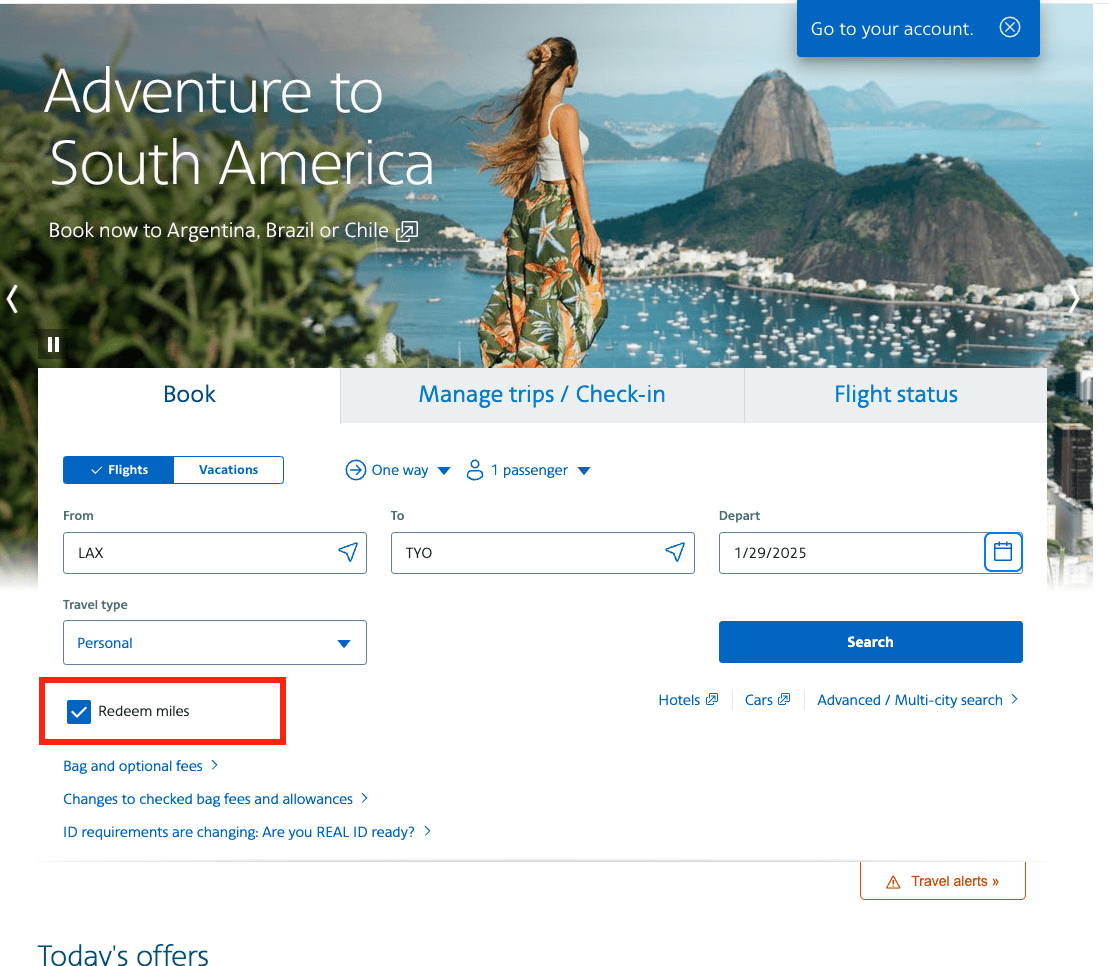Screen dimensions: 1109x966
Task: Dismiss the 'Go to your account' popup
Action: 1010,28
